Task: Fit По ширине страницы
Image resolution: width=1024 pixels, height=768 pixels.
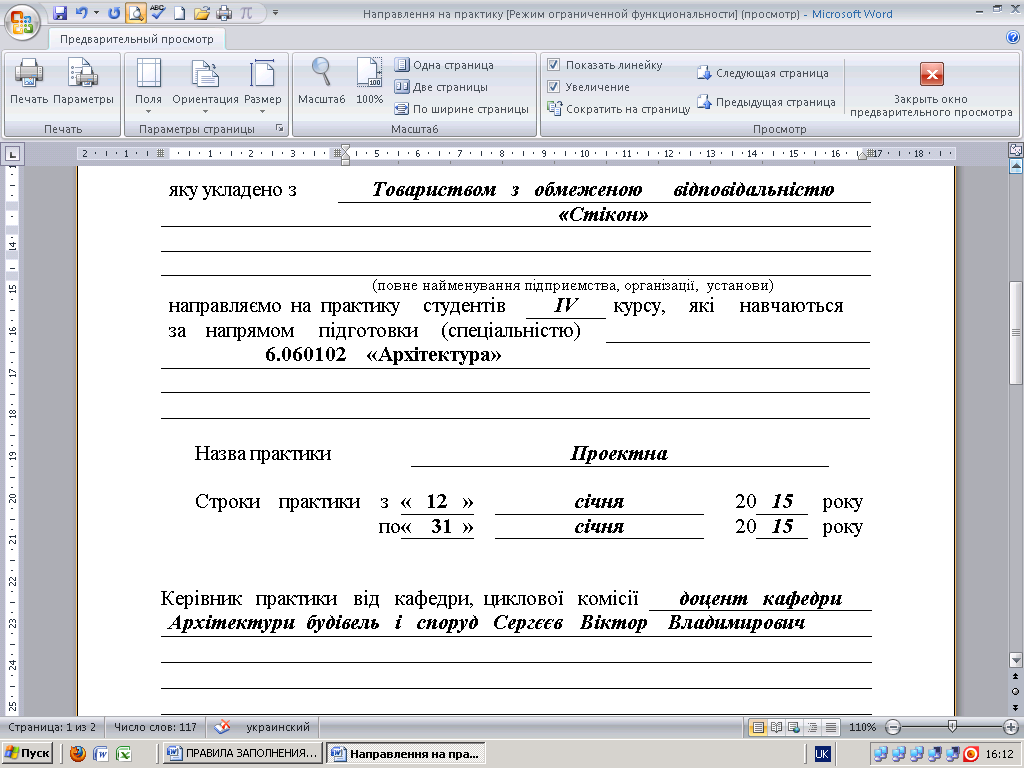Action: [x=462, y=109]
